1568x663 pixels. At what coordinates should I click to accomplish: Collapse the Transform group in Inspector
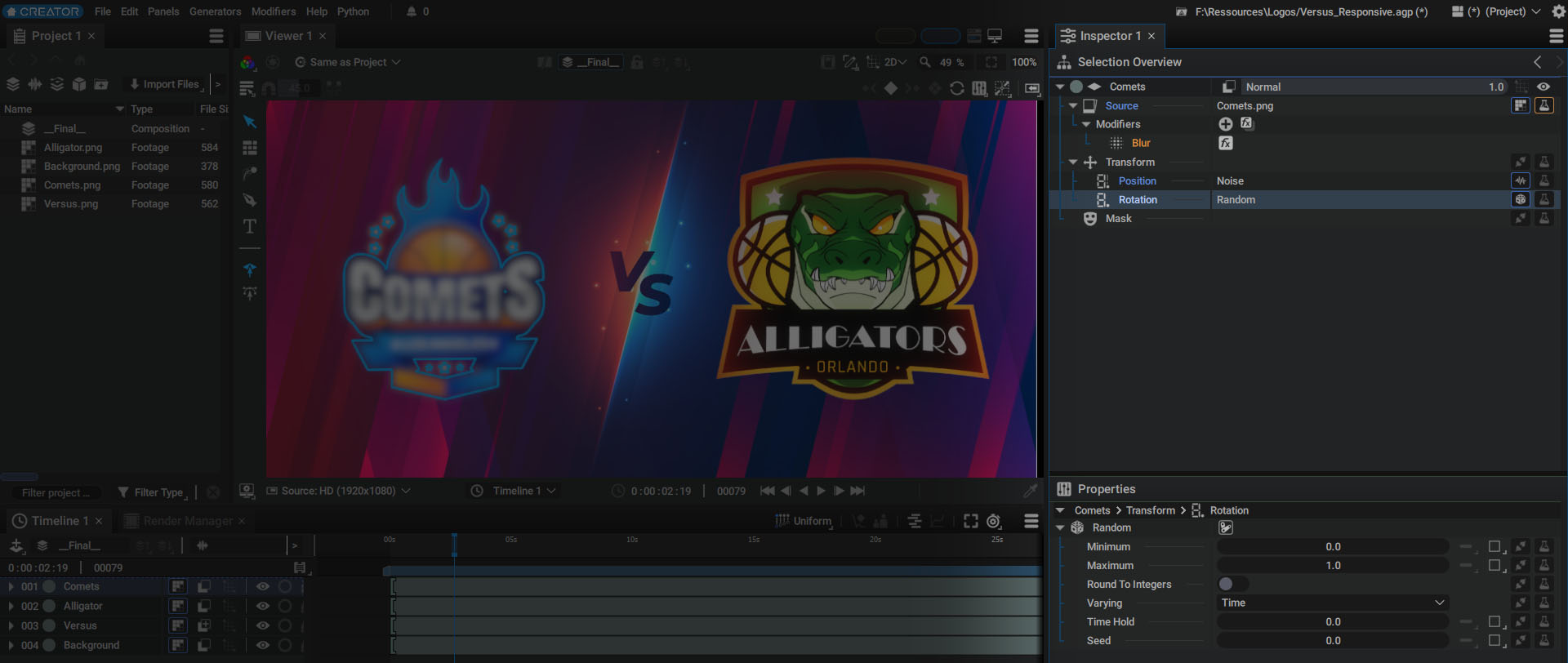(1073, 162)
